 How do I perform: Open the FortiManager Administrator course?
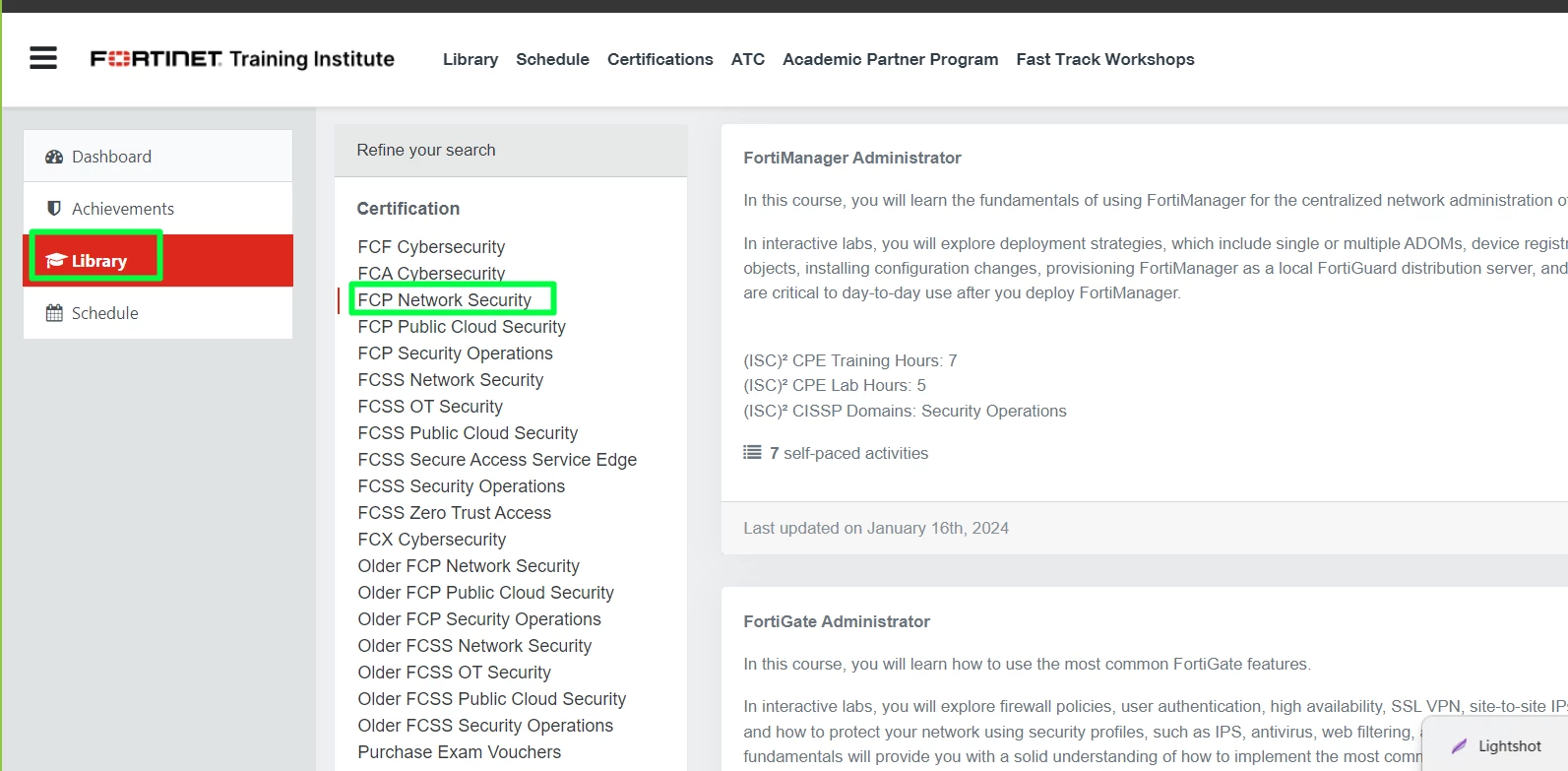point(852,158)
